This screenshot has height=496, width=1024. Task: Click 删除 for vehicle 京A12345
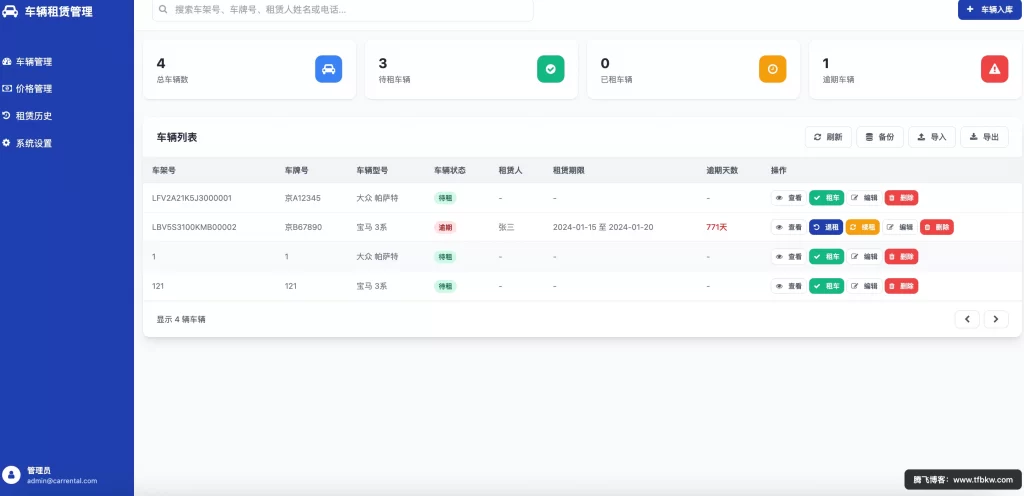[901, 198]
